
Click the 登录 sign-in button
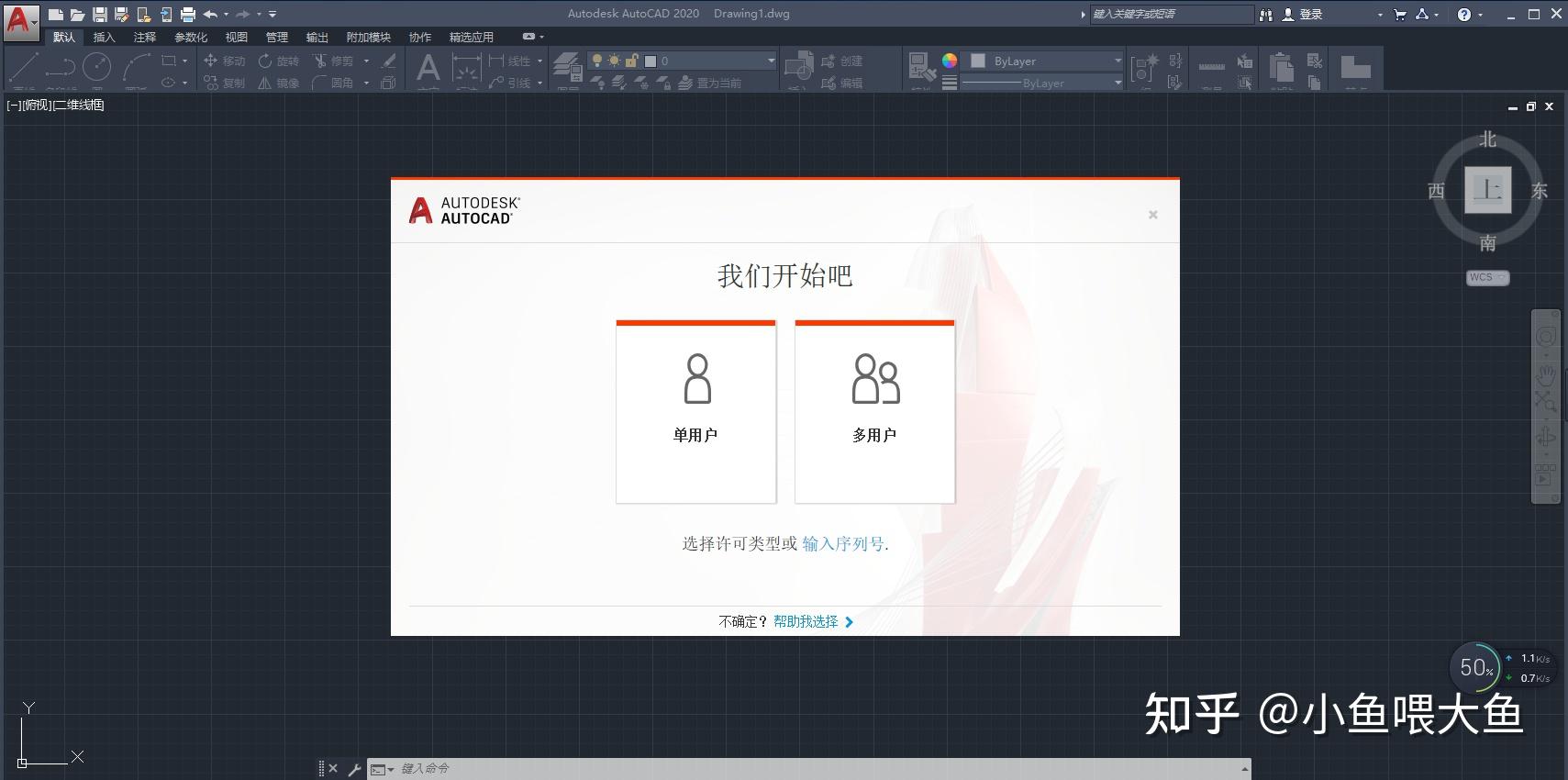(x=1304, y=15)
